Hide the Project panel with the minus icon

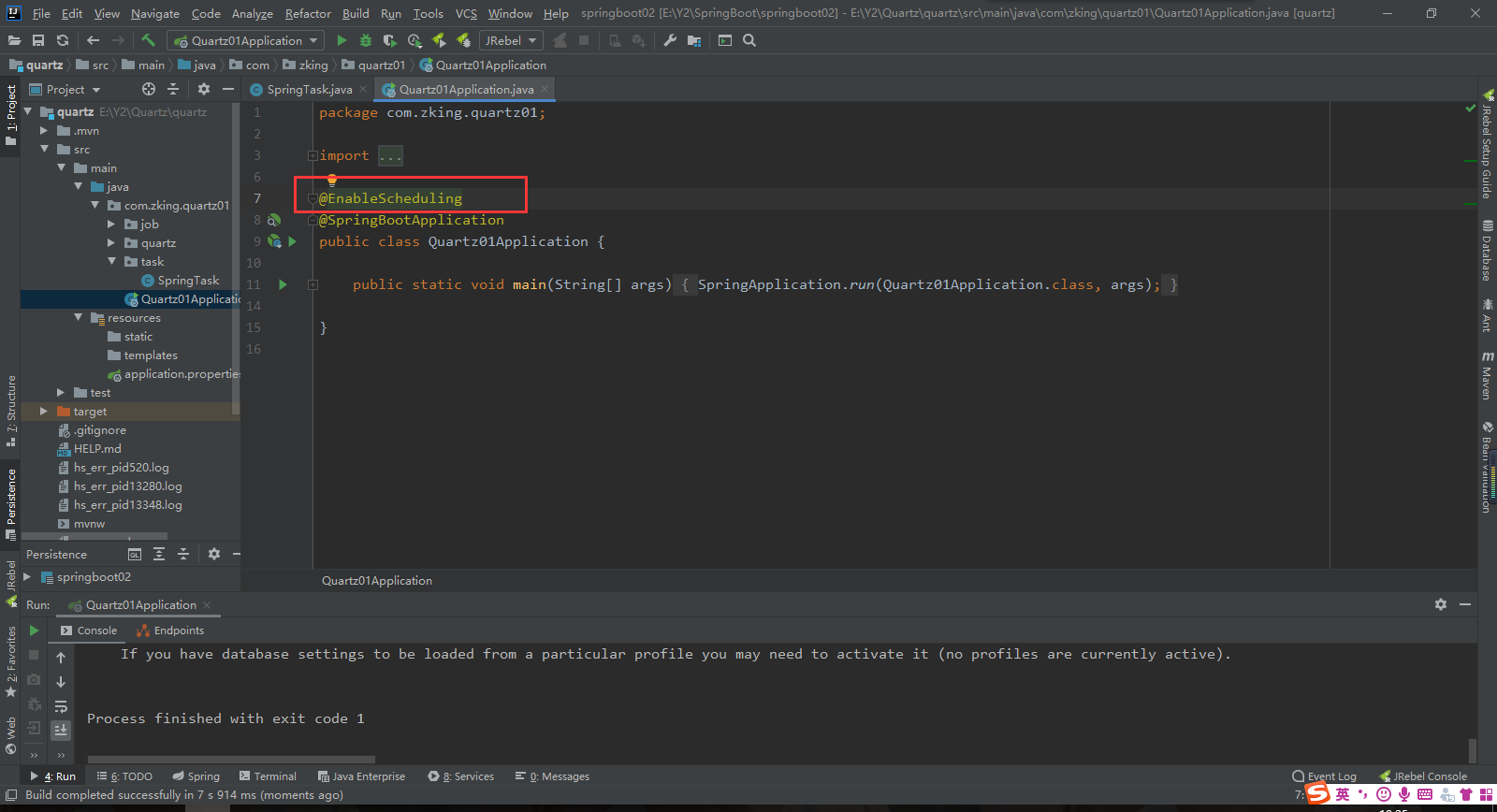pyautogui.click(x=228, y=89)
